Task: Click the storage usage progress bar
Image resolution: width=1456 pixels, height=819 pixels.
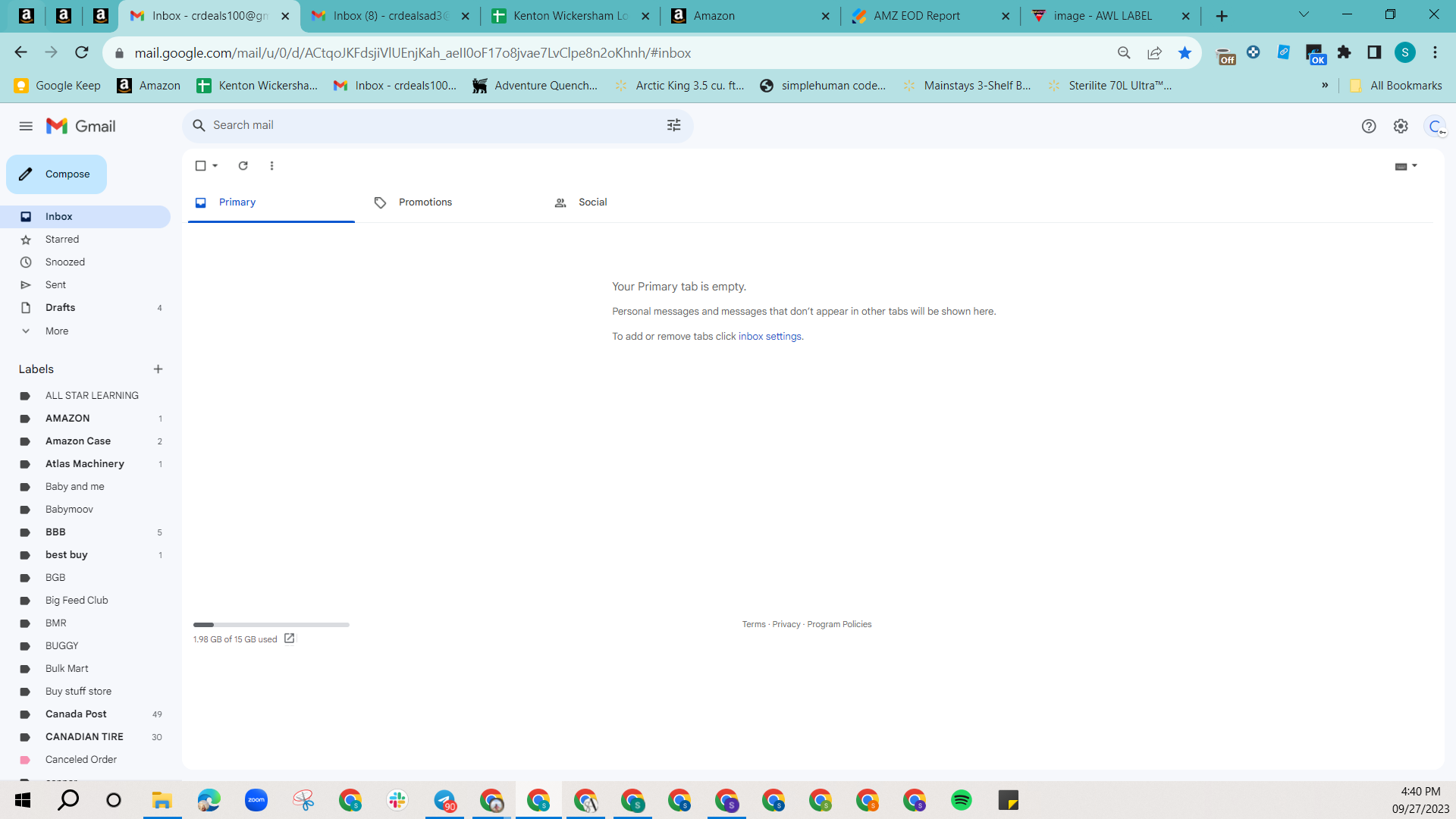Action: point(271,625)
